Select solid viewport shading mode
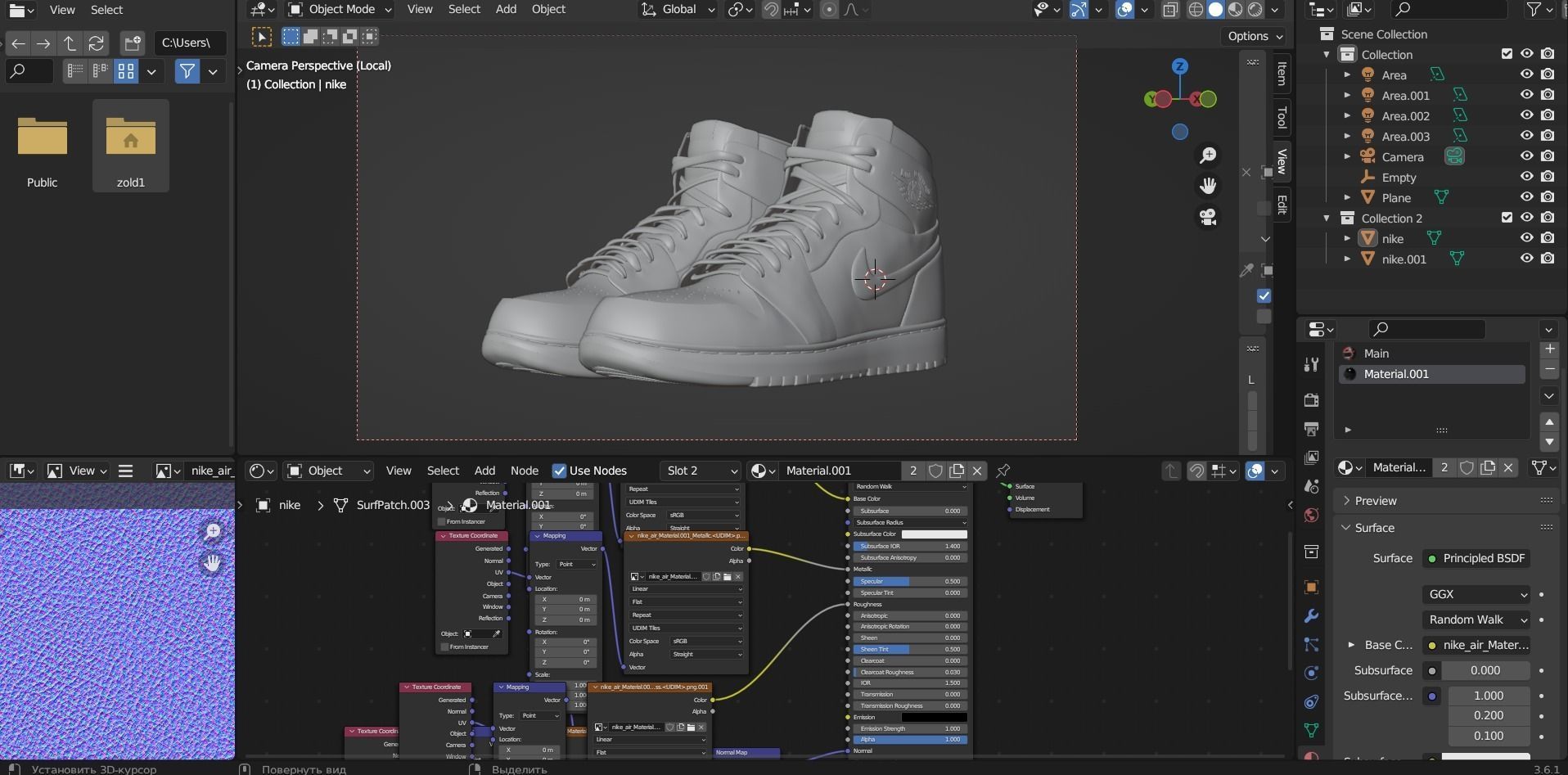 click(x=1216, y=10)
